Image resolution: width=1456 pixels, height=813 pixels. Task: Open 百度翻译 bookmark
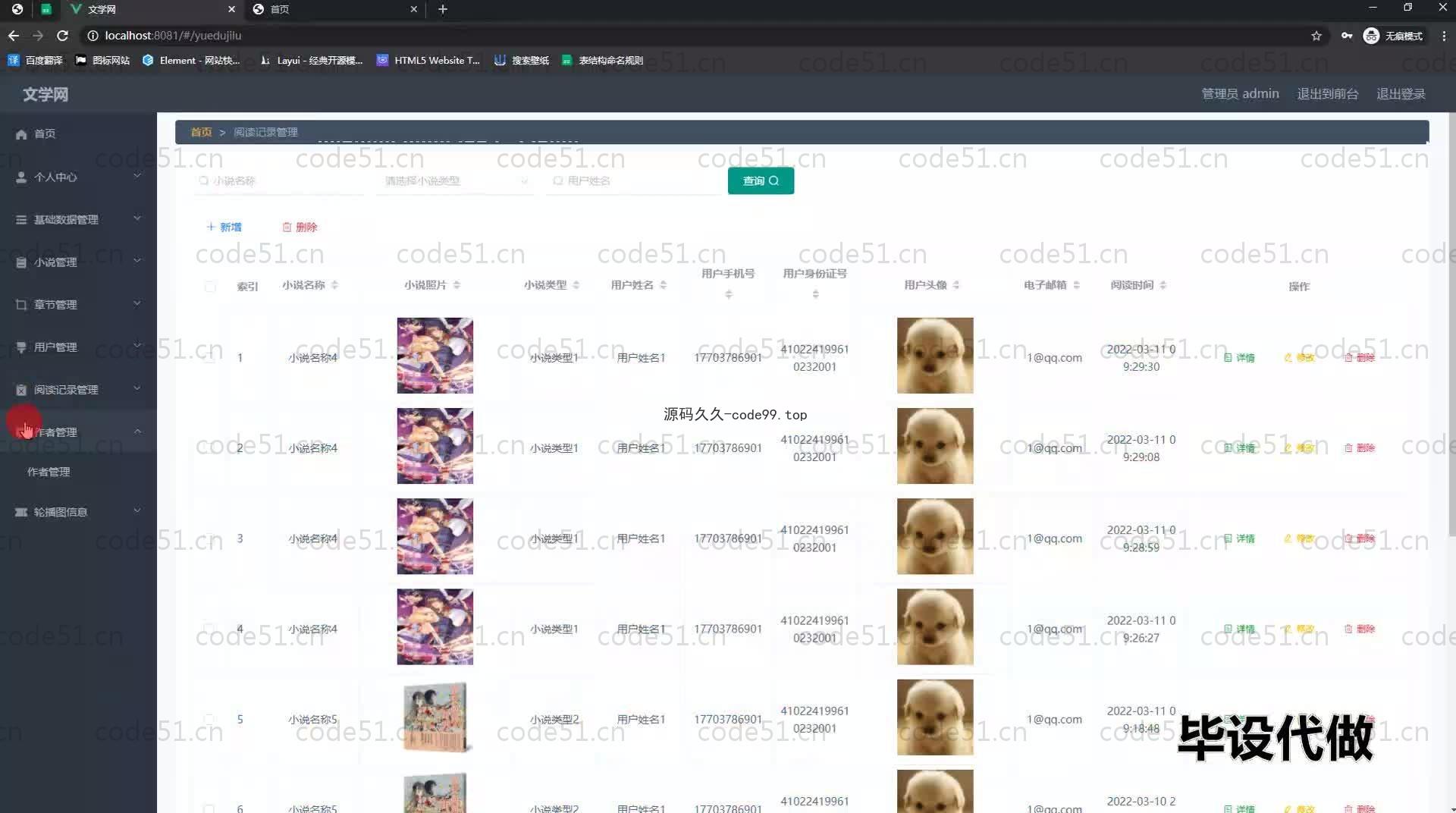coord(36,60)
